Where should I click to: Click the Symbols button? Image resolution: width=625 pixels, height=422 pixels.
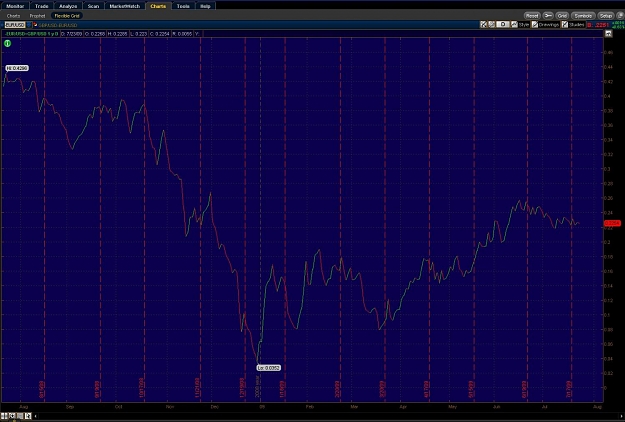(x=583, y=16)
